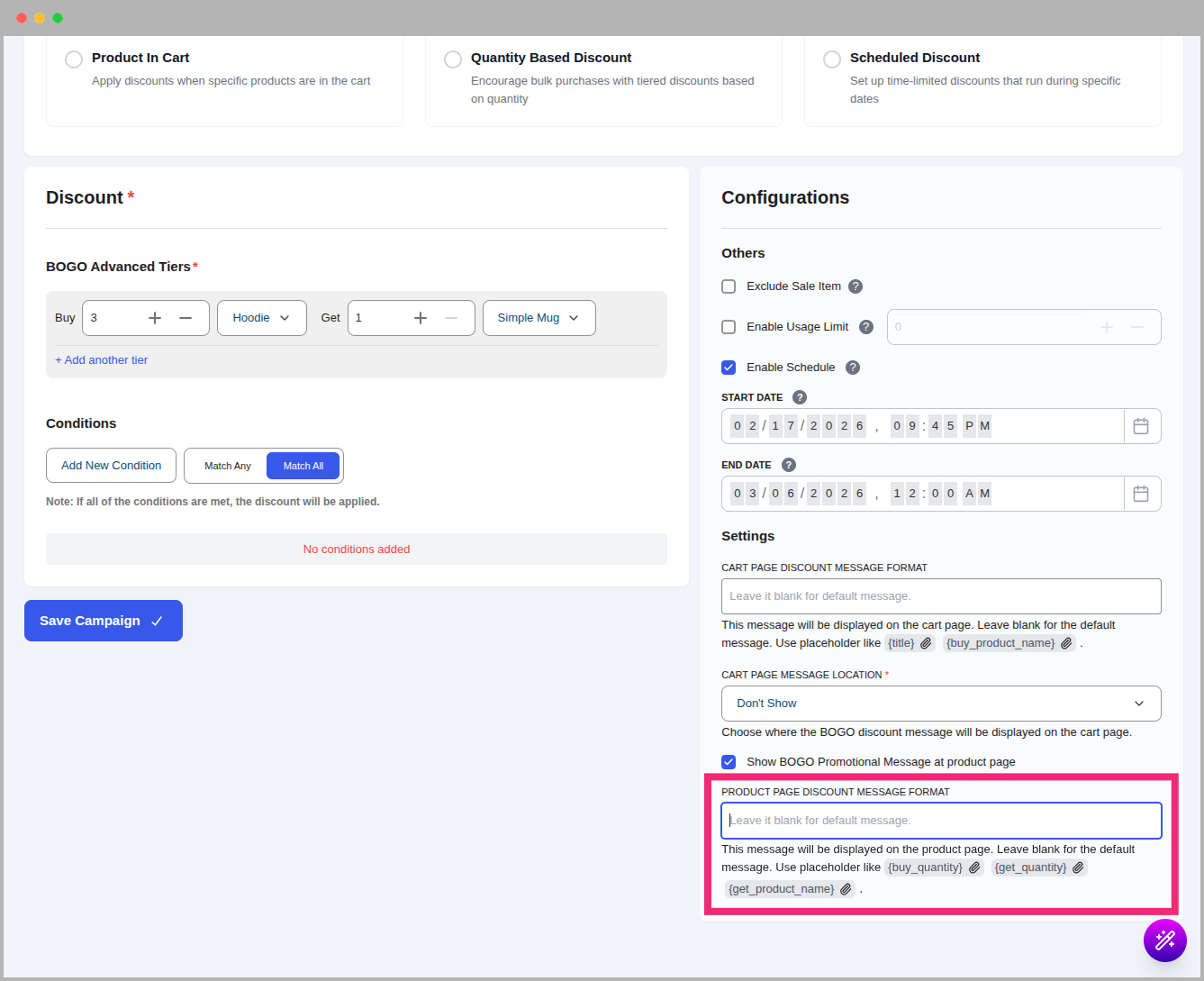Select the Scheduled Discount option
Viewport: 1204px width, 981px height.
coord(832,59)
